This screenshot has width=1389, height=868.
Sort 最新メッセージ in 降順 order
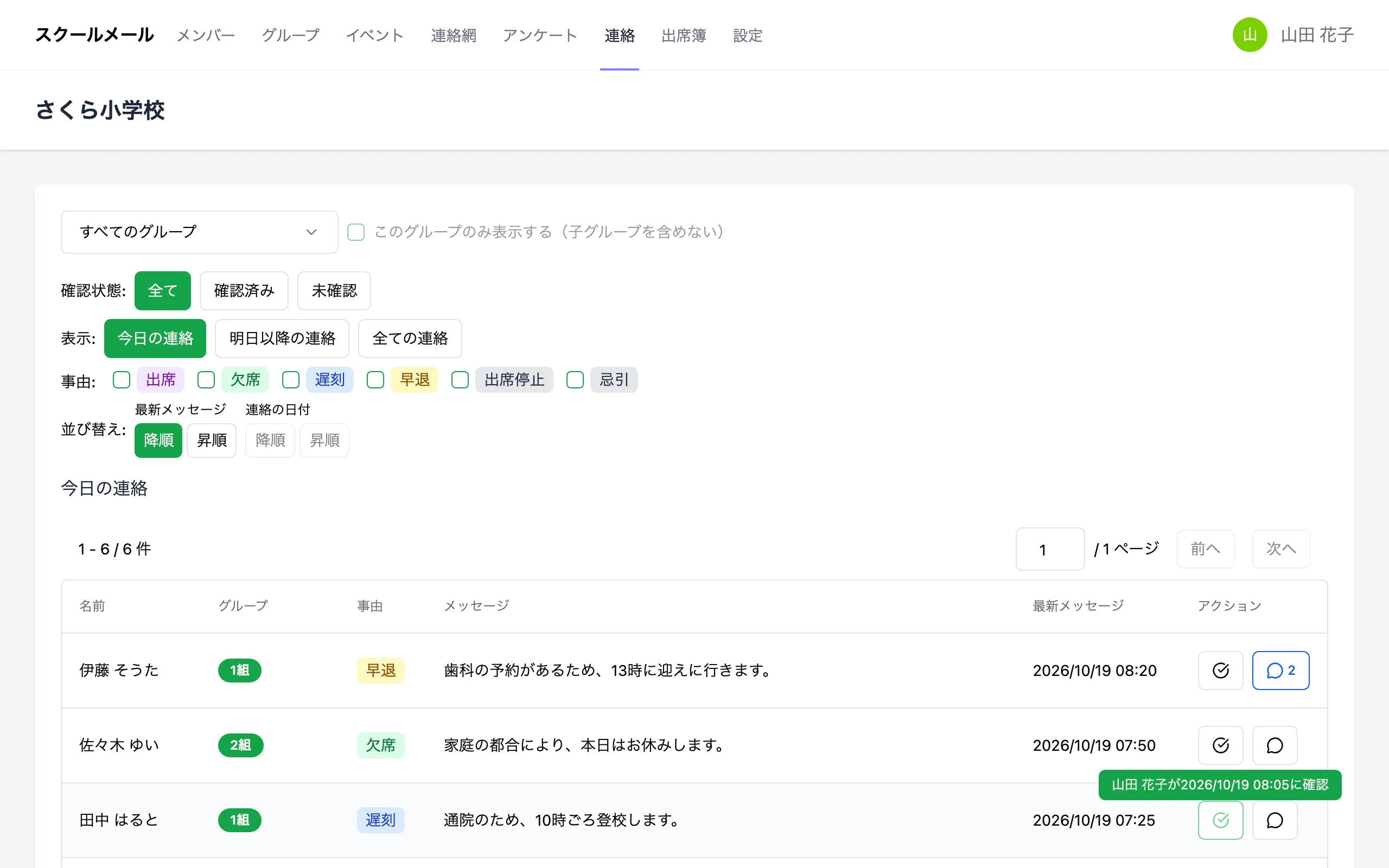(x=158, y=441)
